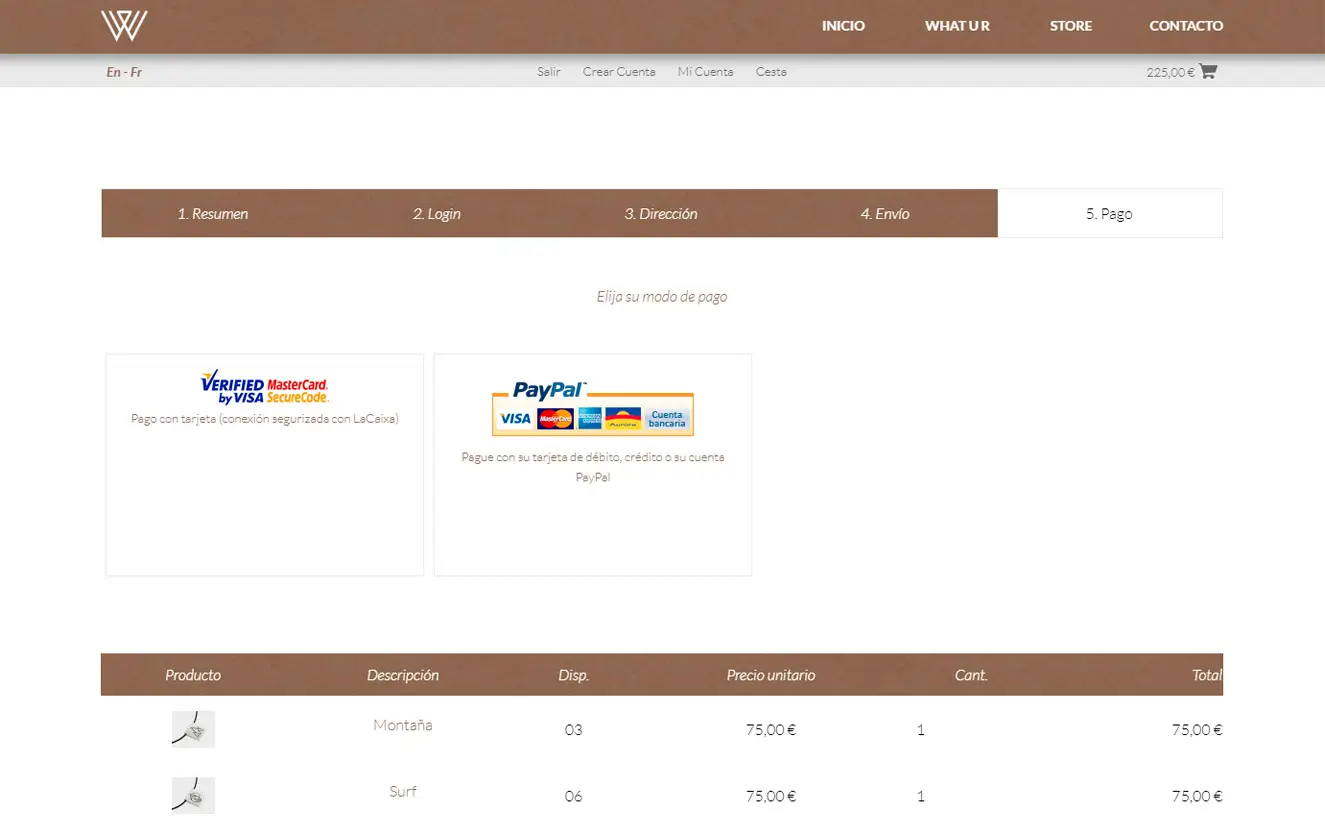Click the W logo in header

[124, 26]
